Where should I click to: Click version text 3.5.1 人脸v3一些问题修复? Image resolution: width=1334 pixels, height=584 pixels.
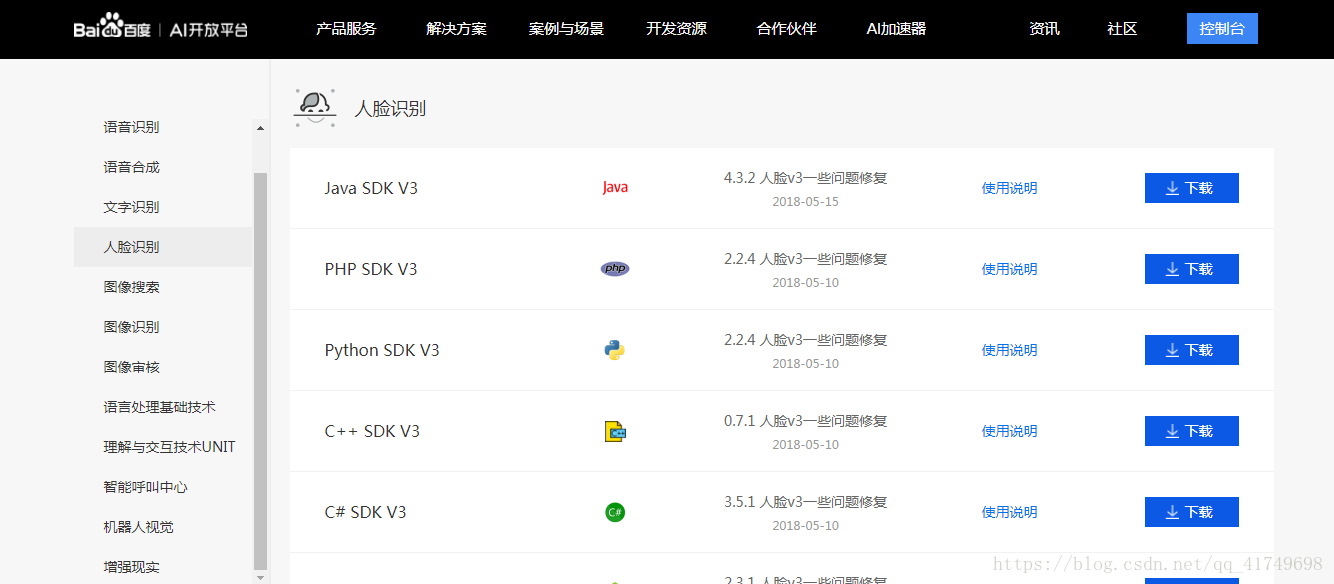pyautogui.click(x=805, y=502)
